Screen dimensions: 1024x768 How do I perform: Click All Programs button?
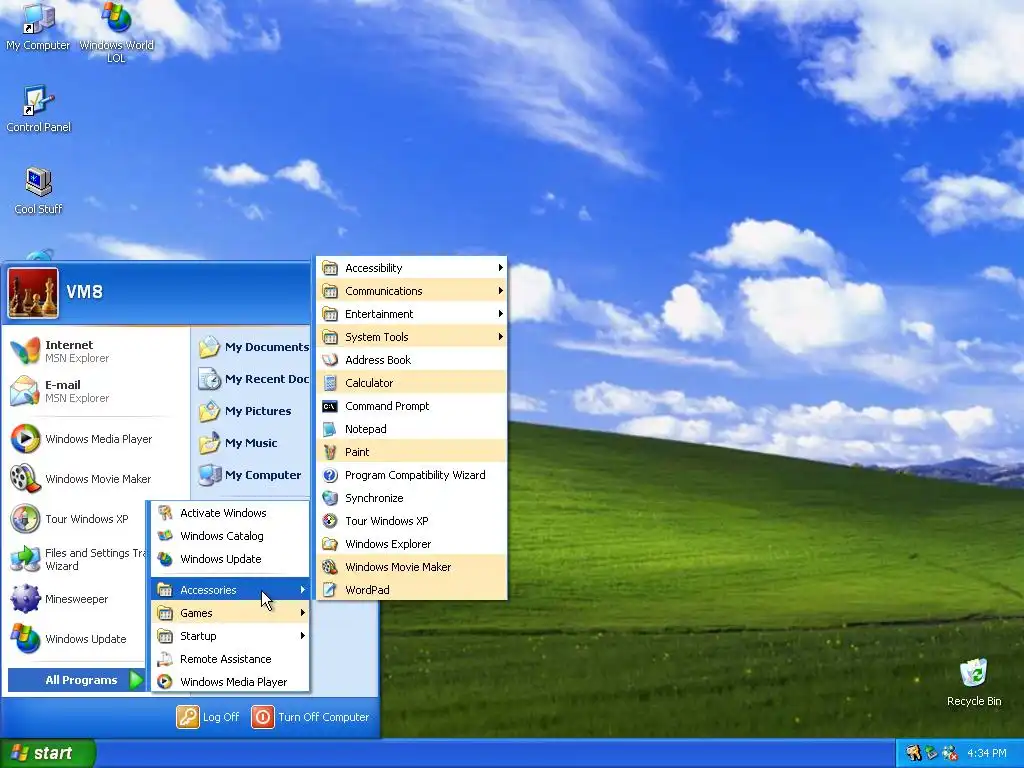(x=76, y=680)
